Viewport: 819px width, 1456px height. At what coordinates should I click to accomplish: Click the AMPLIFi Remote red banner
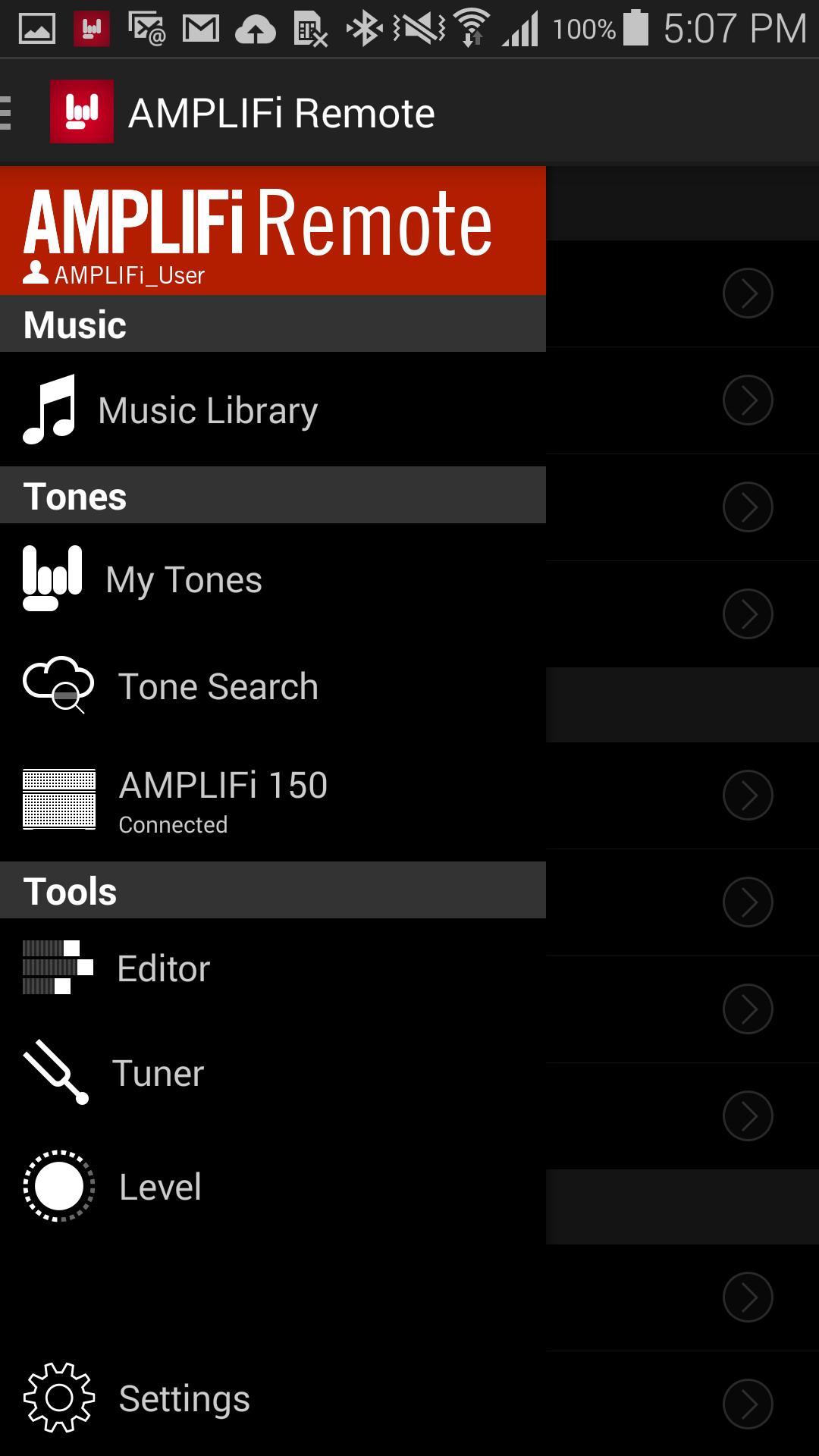click(x=273, y=231)
